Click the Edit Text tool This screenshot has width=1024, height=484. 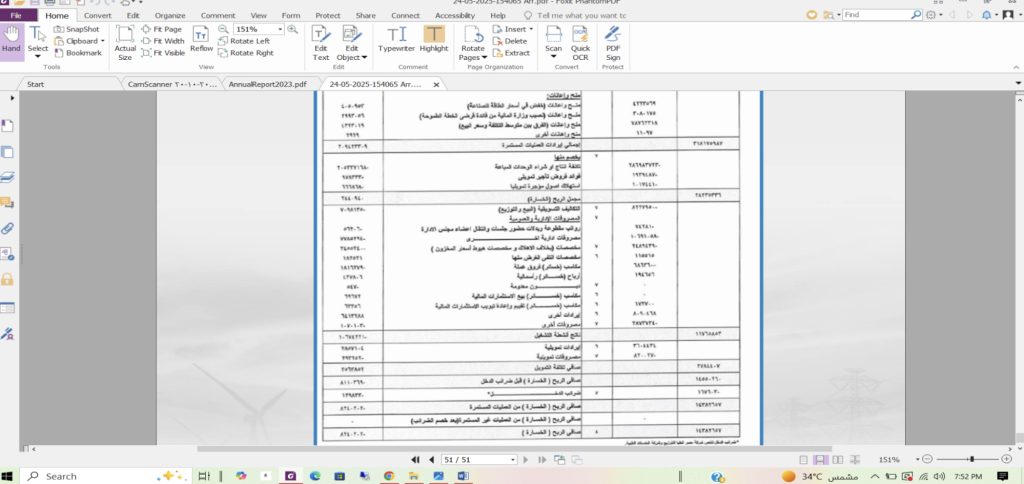tap(321, 40)
